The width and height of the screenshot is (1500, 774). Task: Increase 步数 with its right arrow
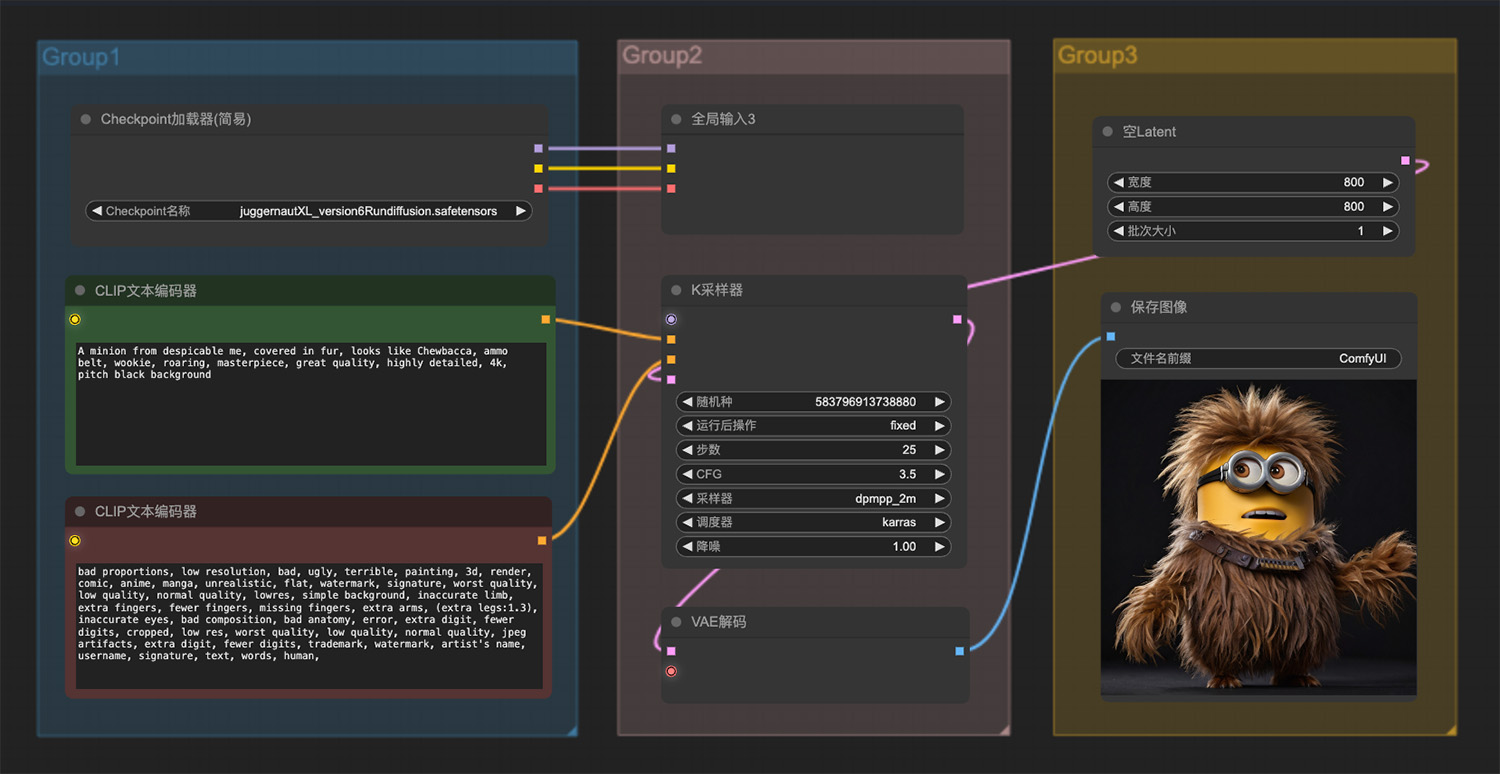pos(940,450)
